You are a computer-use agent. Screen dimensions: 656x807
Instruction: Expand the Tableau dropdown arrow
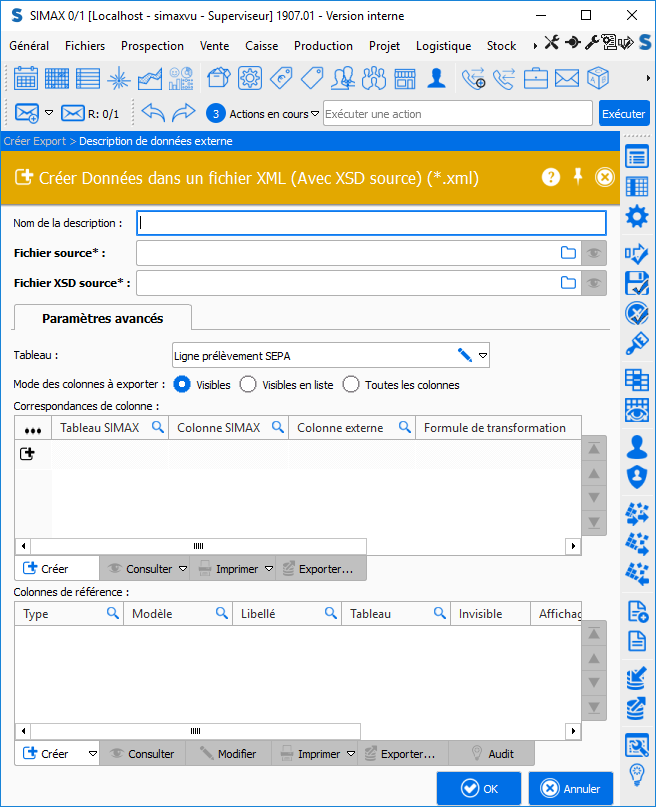coord(483,355)
